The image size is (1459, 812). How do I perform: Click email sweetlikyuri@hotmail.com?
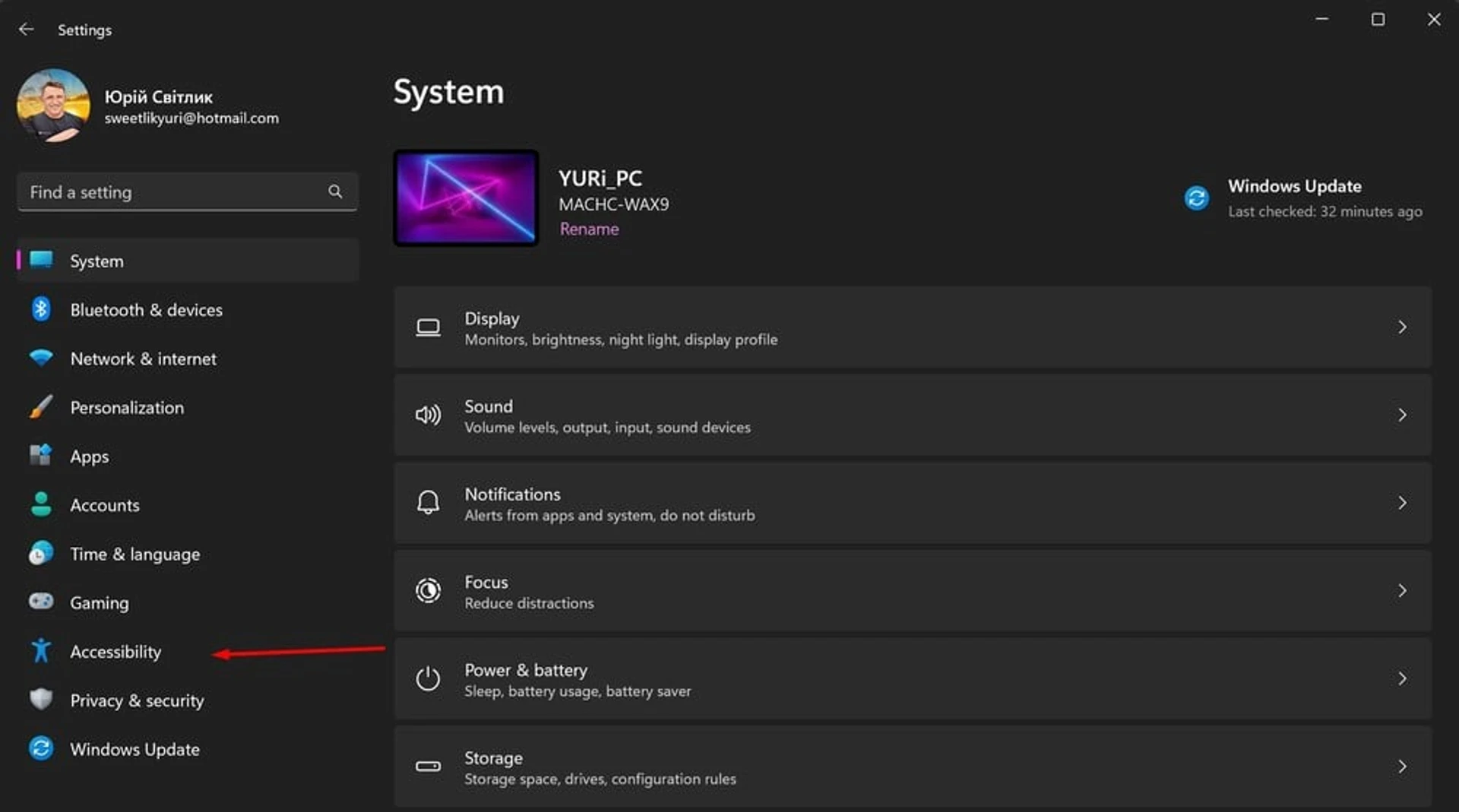coord(191,118)
